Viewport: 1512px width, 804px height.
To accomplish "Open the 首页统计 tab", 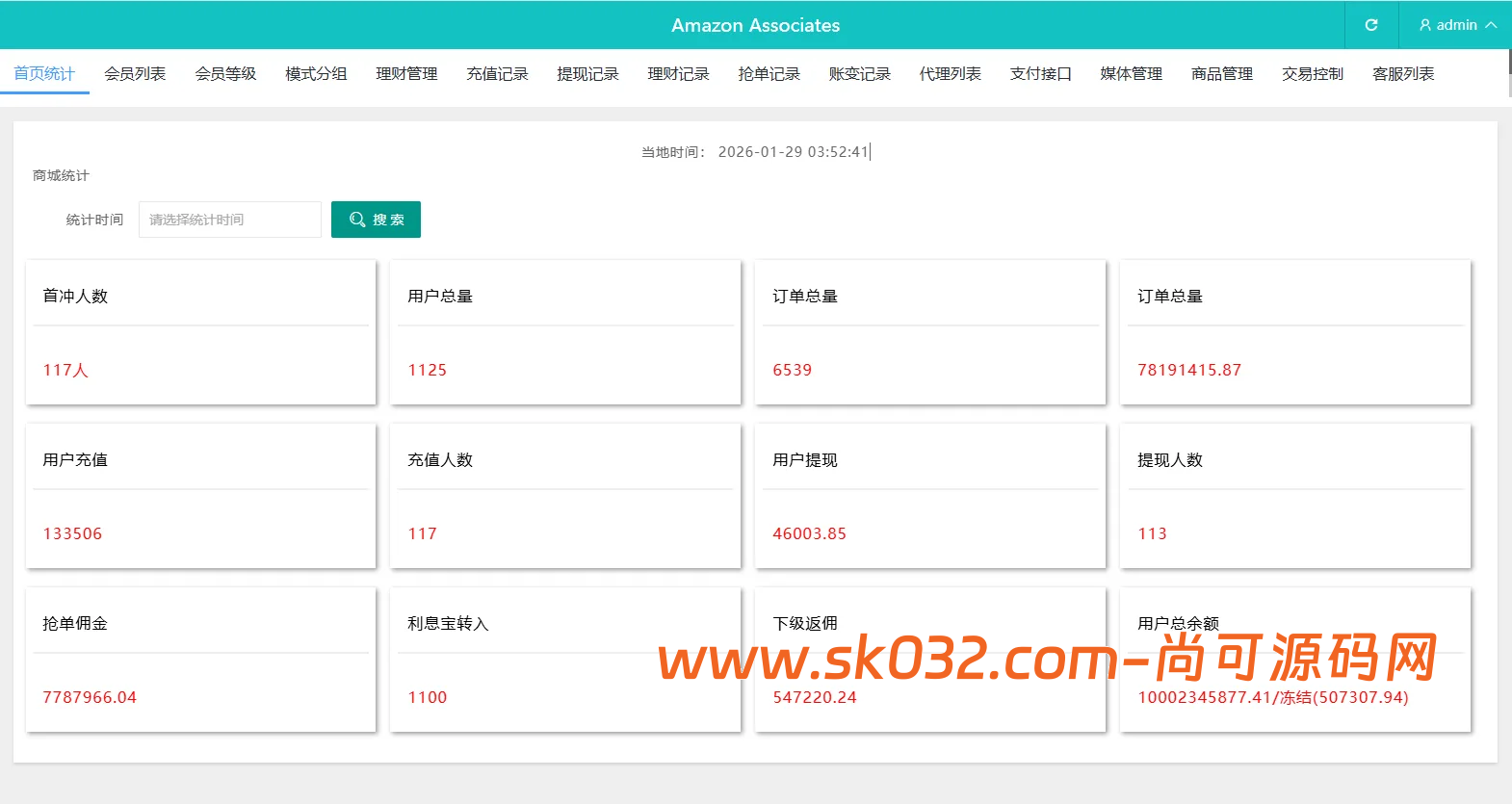I will 44,73.
